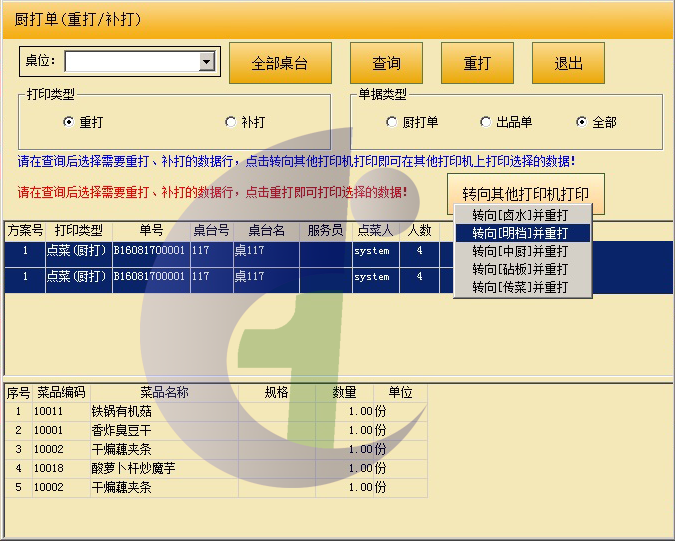The image size is (675, 541).
Task: Click the 单号 column header
Action: [151, 231]
